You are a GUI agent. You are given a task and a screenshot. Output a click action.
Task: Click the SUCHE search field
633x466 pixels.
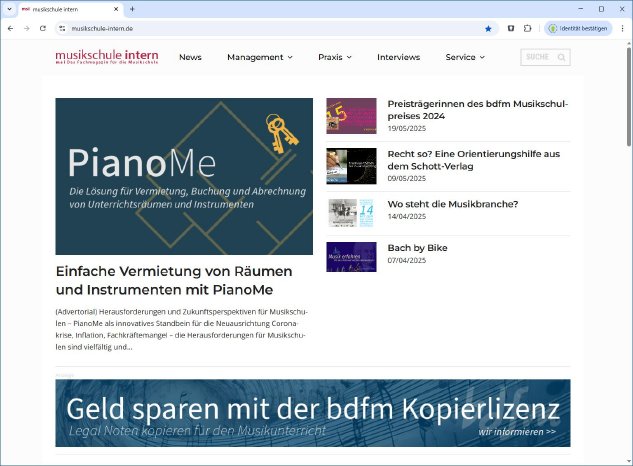pyautogui.click(x=545, y=57)
